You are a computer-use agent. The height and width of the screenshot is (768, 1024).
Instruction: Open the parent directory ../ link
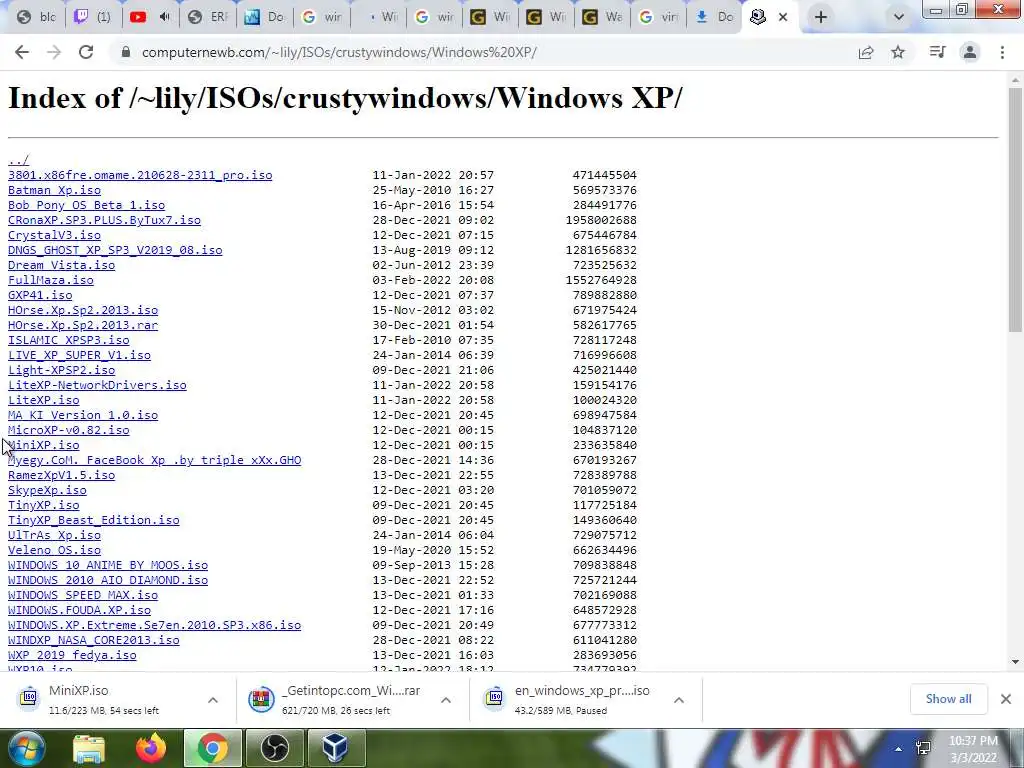pos(18,160)
